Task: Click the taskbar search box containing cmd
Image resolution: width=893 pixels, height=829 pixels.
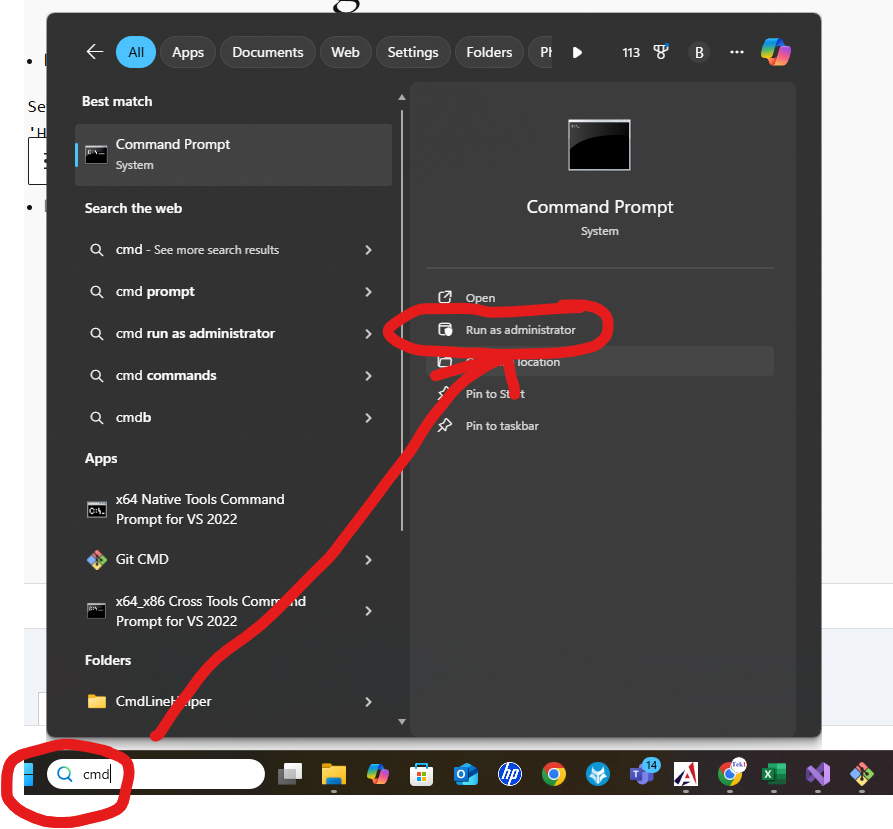Action: point(155,774)
